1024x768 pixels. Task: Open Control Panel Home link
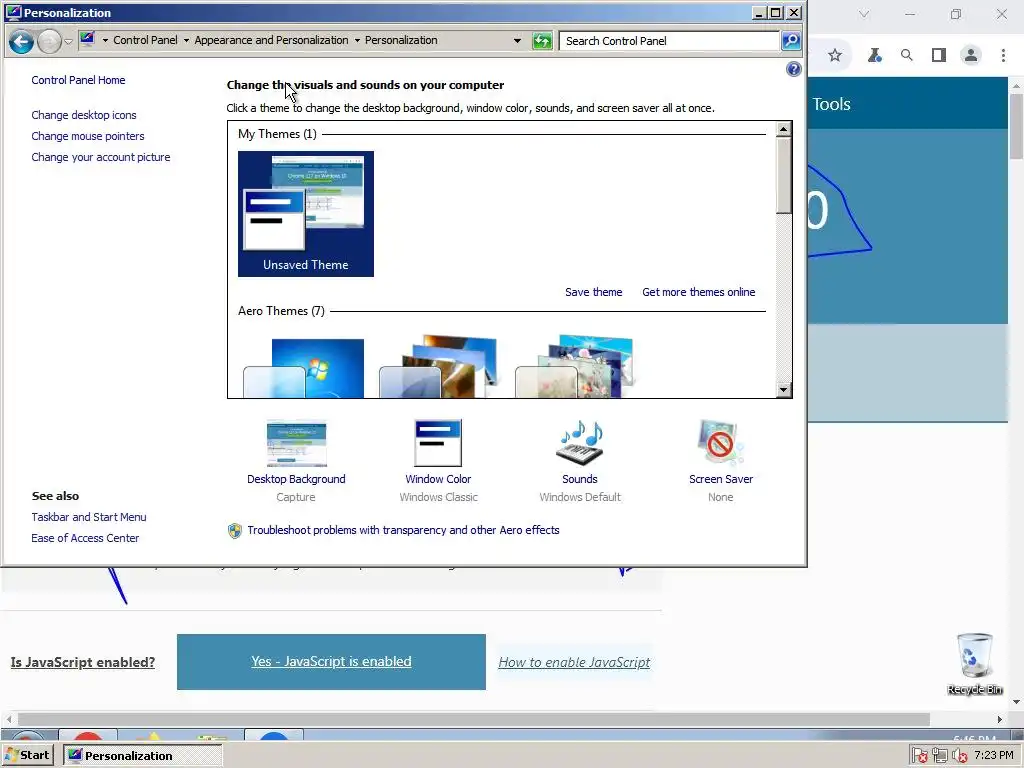click(78, 80)
